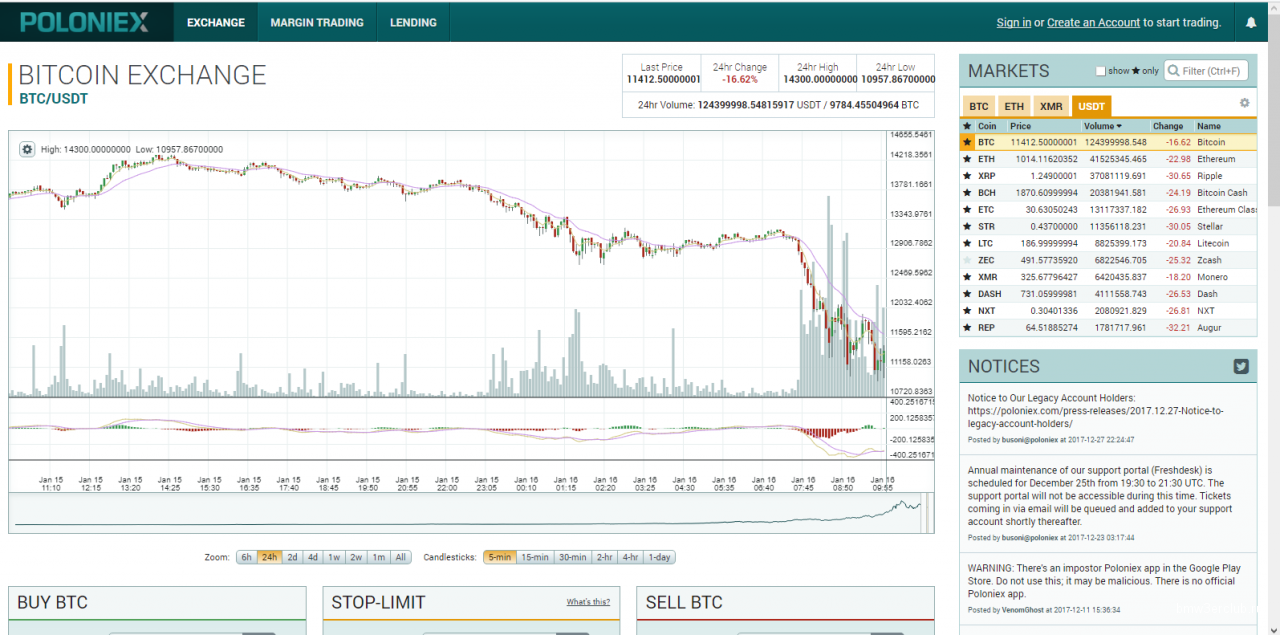1280x635 pixels.
Task: Toggle favorite star for BCH row
Action: 966,193
